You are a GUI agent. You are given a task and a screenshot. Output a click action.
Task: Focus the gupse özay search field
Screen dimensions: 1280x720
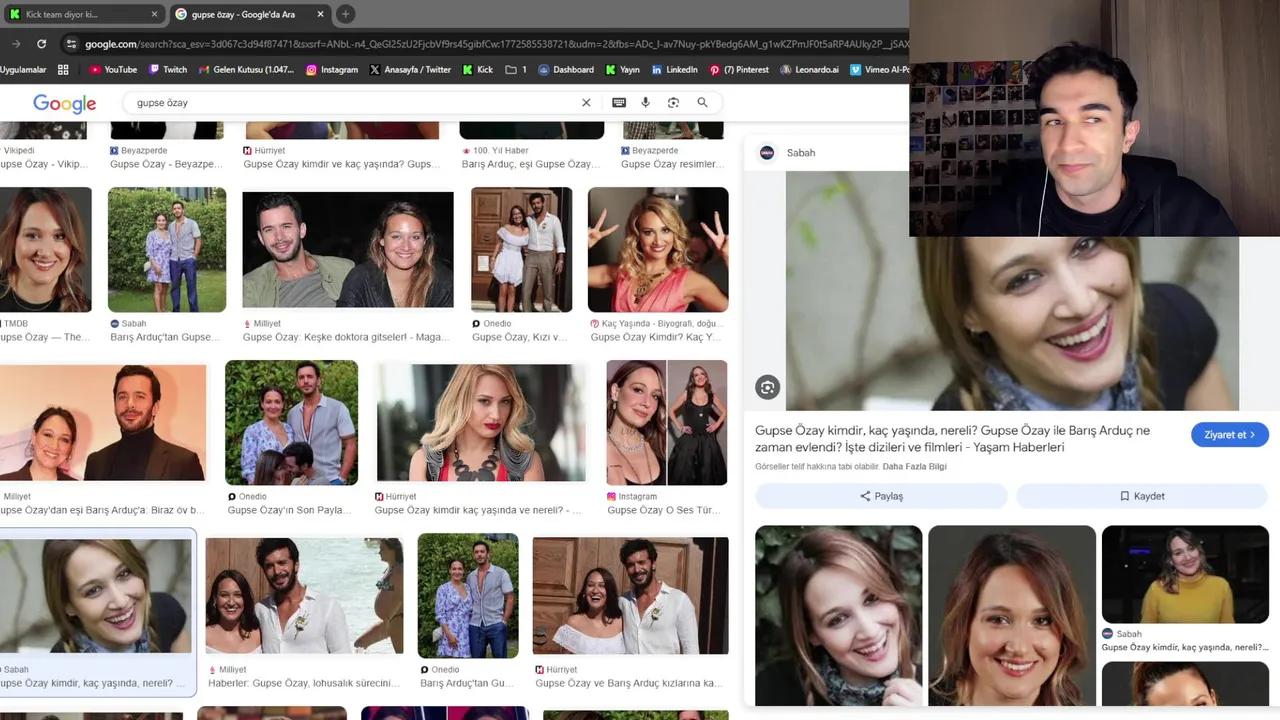pyautogui.click(x=350, y=103)
